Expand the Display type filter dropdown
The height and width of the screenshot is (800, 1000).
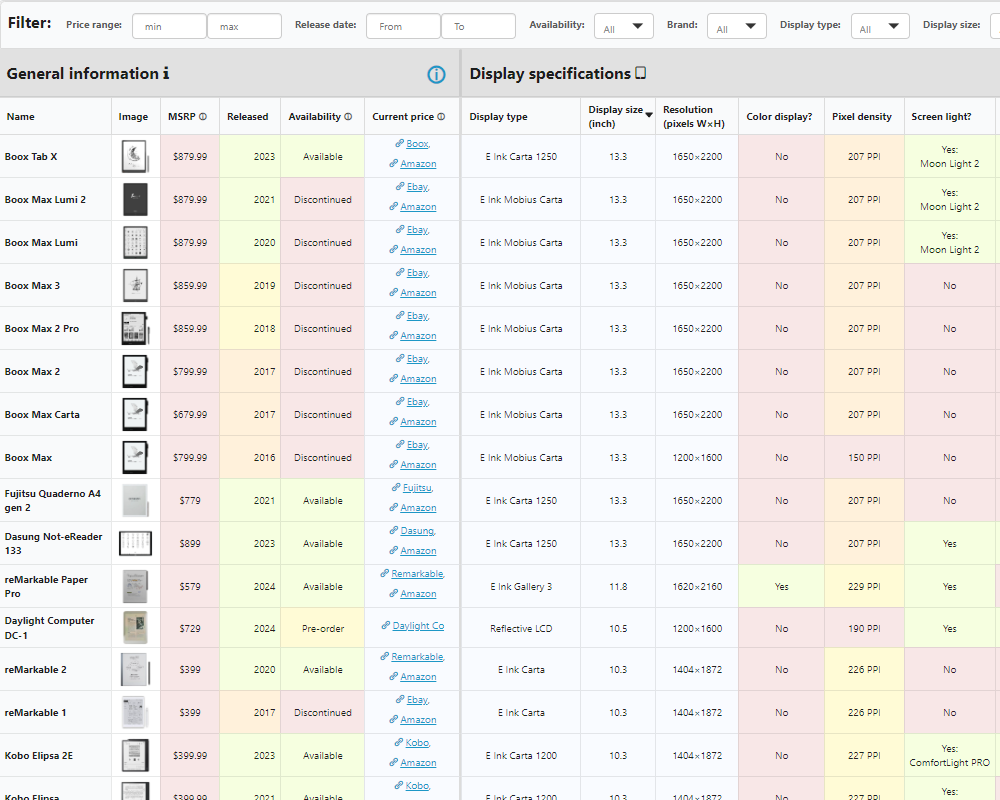pos(880,27)
